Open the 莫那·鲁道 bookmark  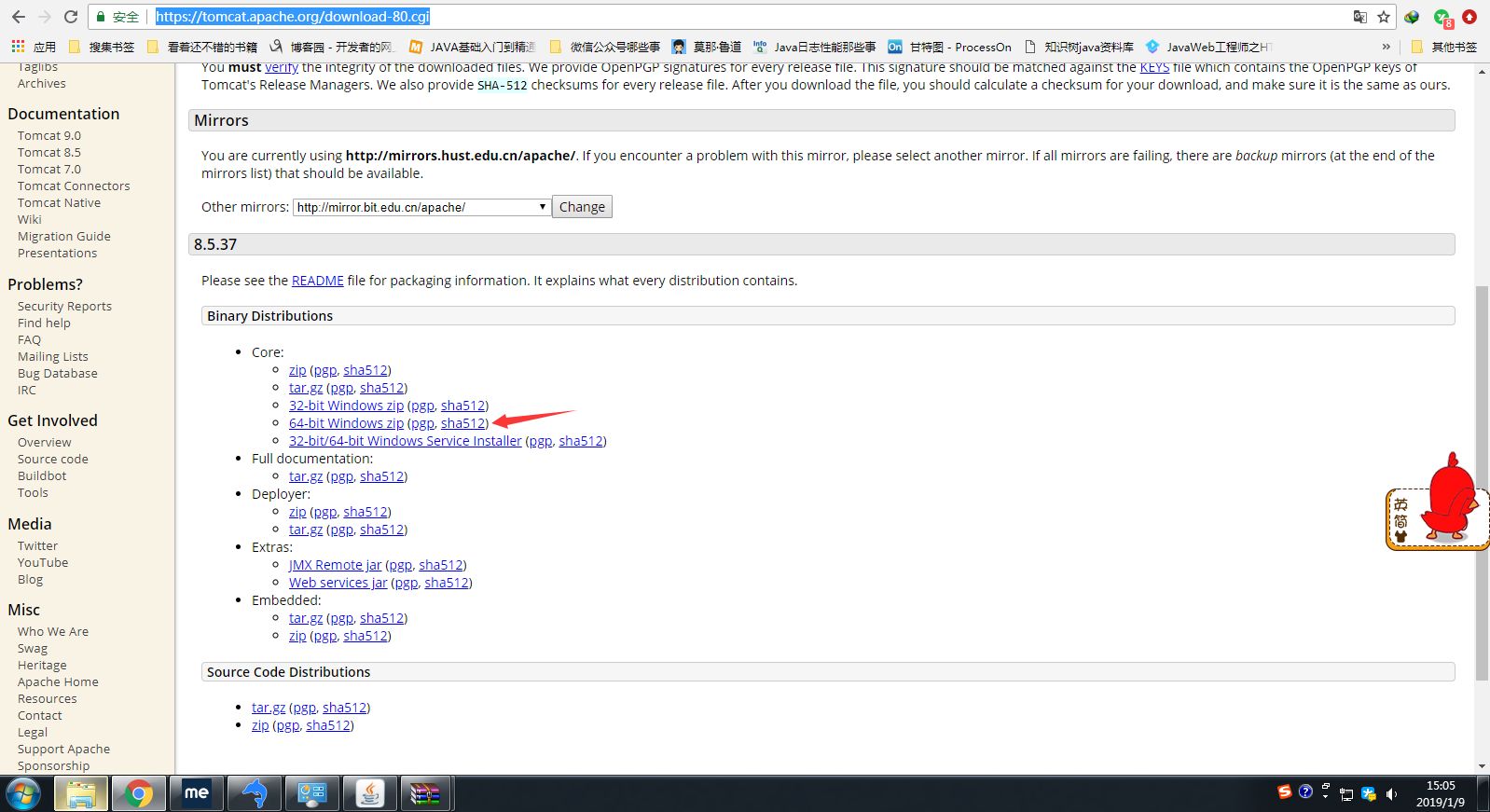pos(707,47)
